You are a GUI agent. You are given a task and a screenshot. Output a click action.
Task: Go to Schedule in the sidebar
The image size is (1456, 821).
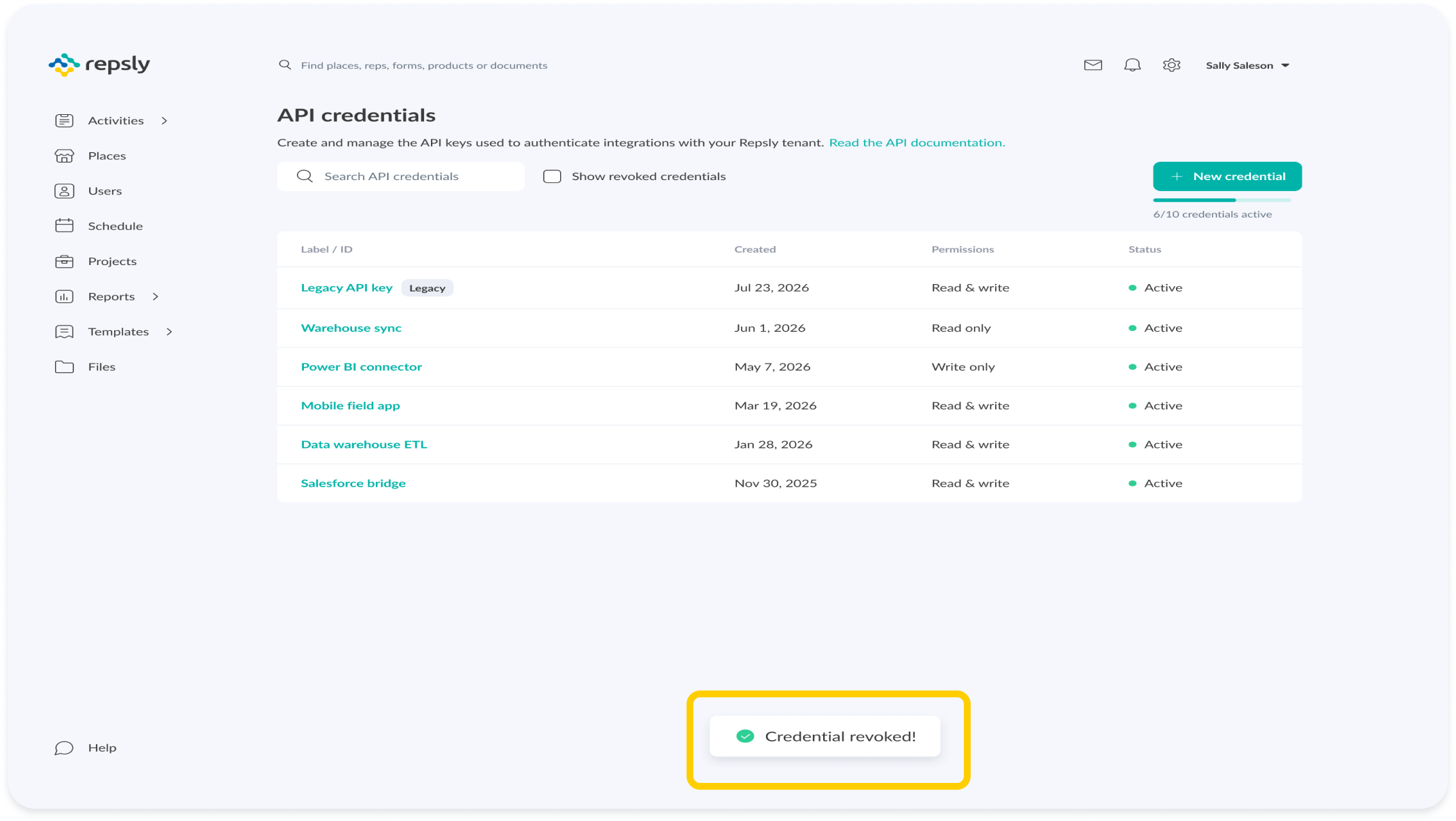point(115,226)
